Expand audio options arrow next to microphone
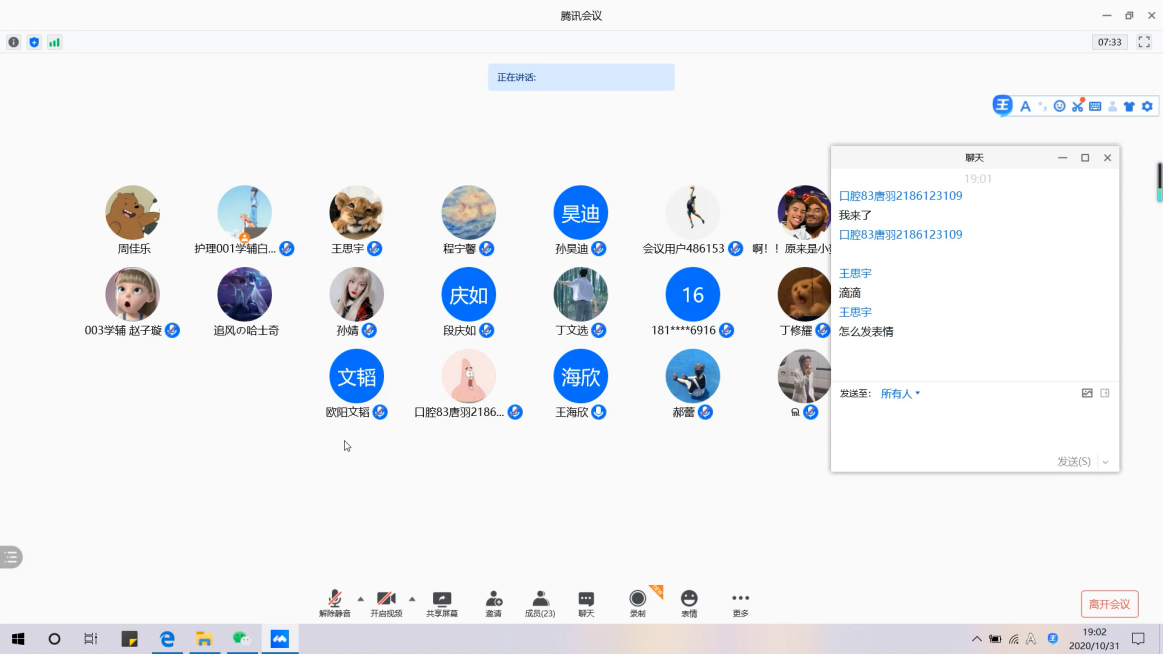 pos(360,598)
